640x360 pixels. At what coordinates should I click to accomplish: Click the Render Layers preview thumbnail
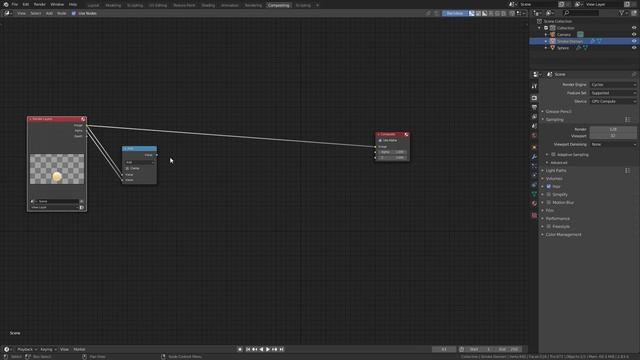pyautogui.click(x=57, y=169)
